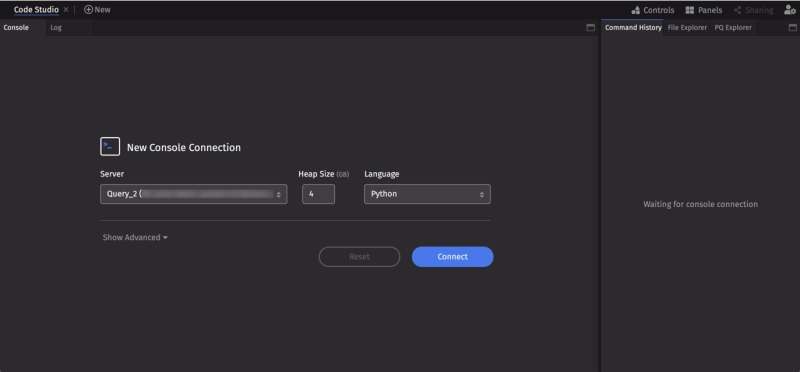
Task: Click the Reset button
Action: pyautogui.click(x=360, y=257)
